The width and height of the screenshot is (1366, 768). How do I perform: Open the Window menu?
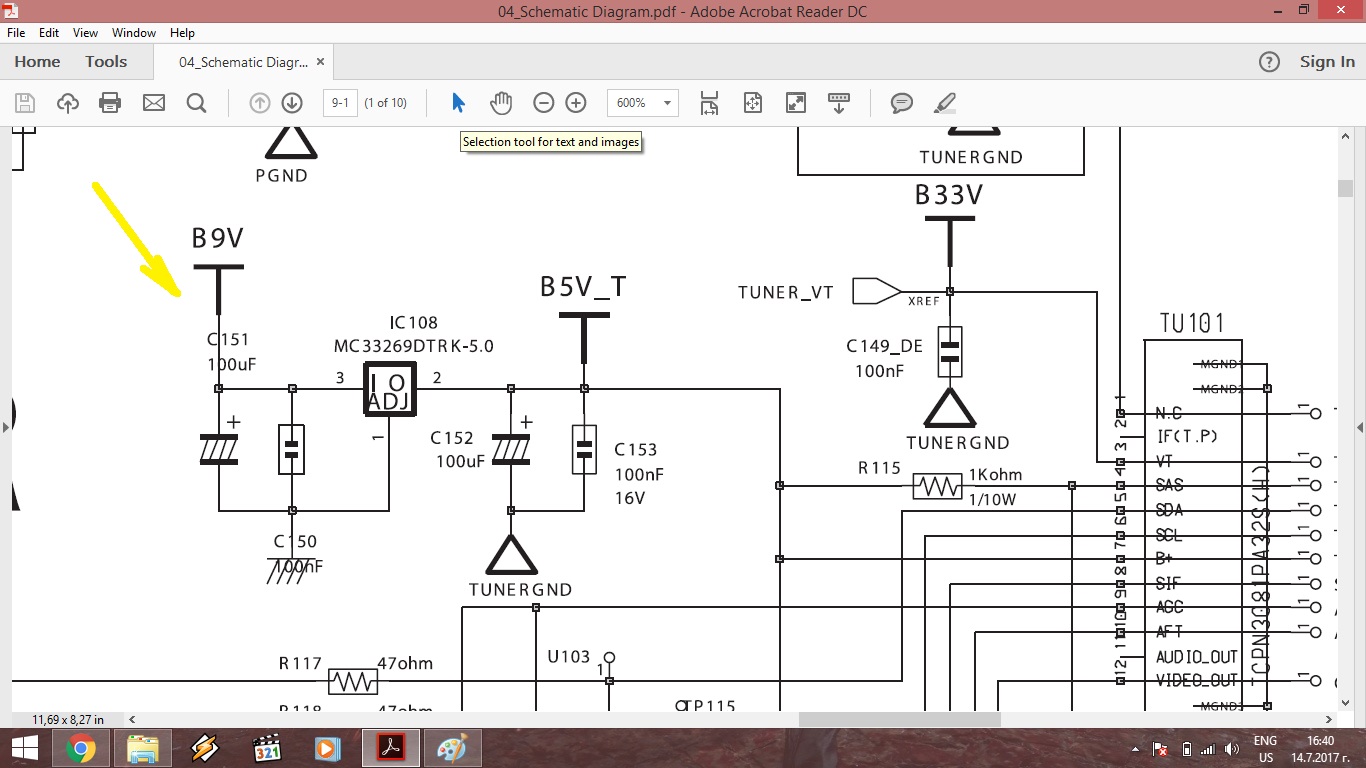pos(134,33)
